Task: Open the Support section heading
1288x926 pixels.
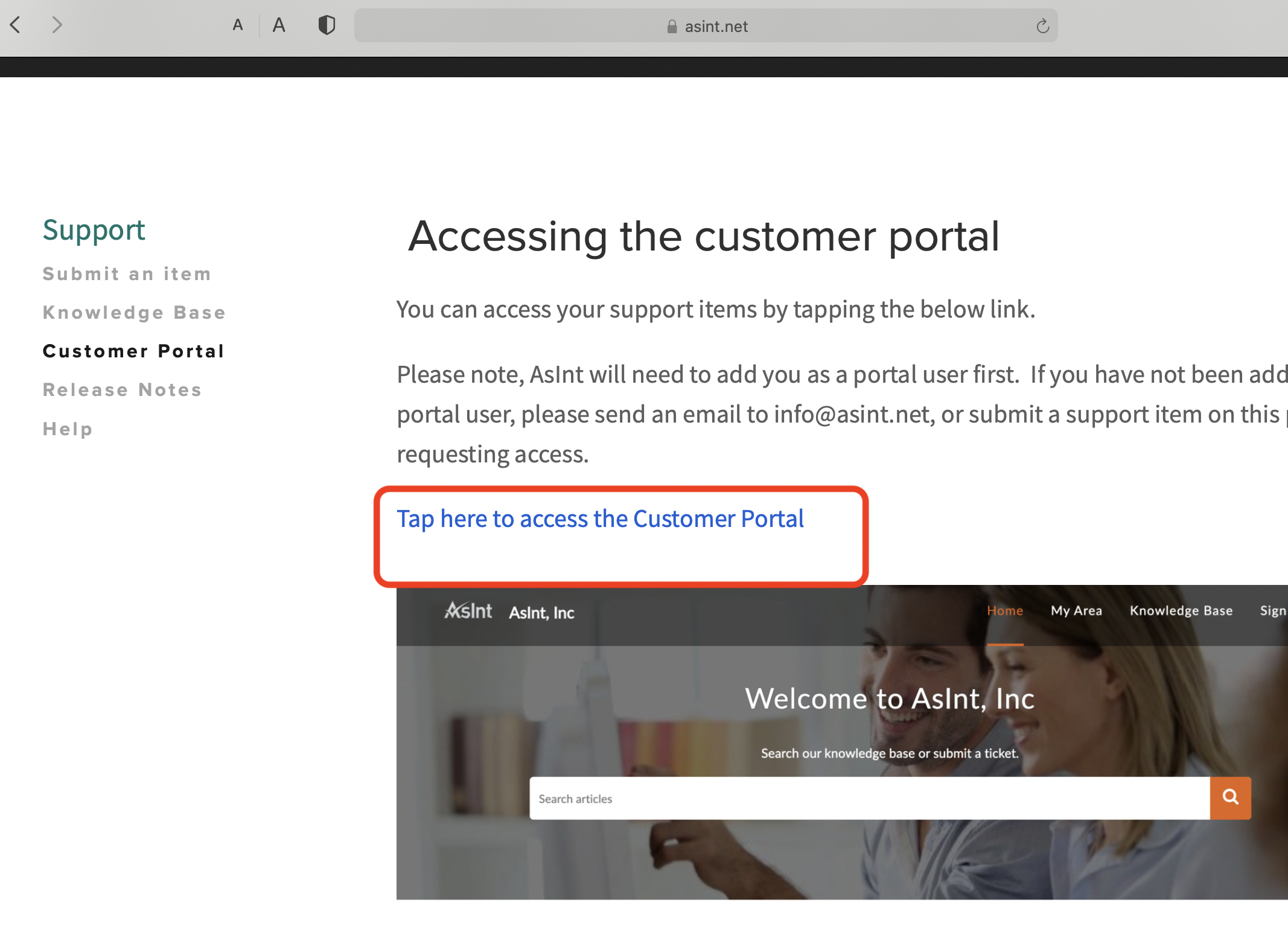Action: [x=94, y=230]
